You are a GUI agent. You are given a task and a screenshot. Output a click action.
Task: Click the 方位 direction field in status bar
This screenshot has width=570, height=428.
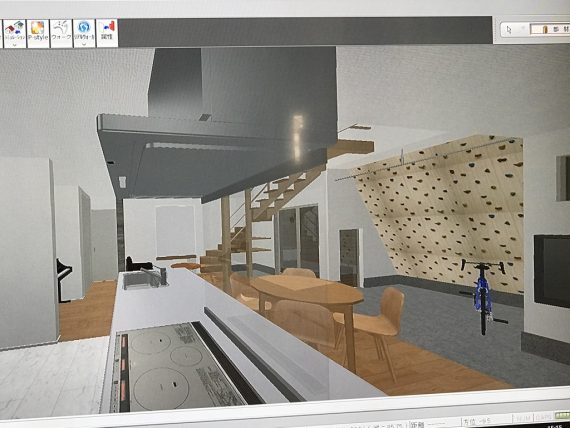pos(486,422)
